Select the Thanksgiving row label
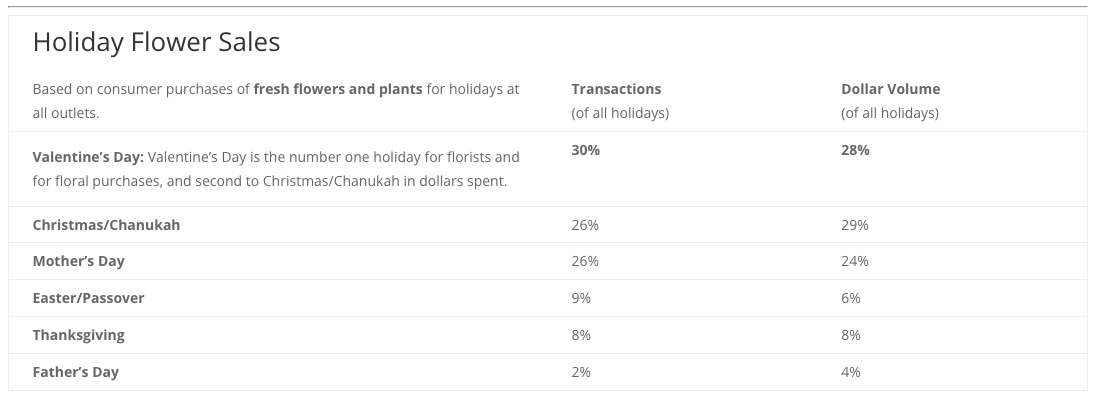Viewport: 1094px width, 408px height. coord(78,335)
